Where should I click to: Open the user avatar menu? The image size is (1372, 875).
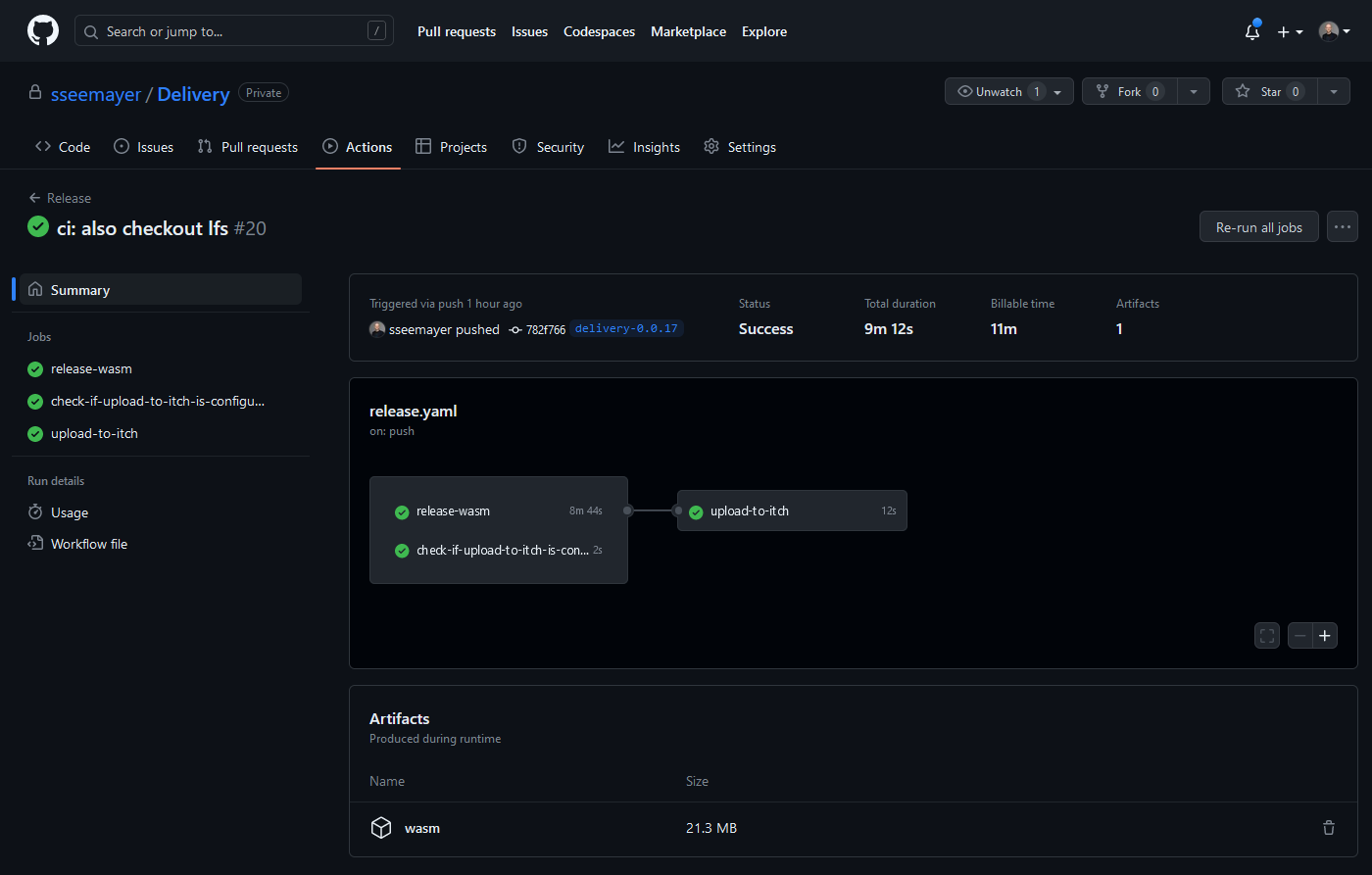click(x=1334, y=31)
